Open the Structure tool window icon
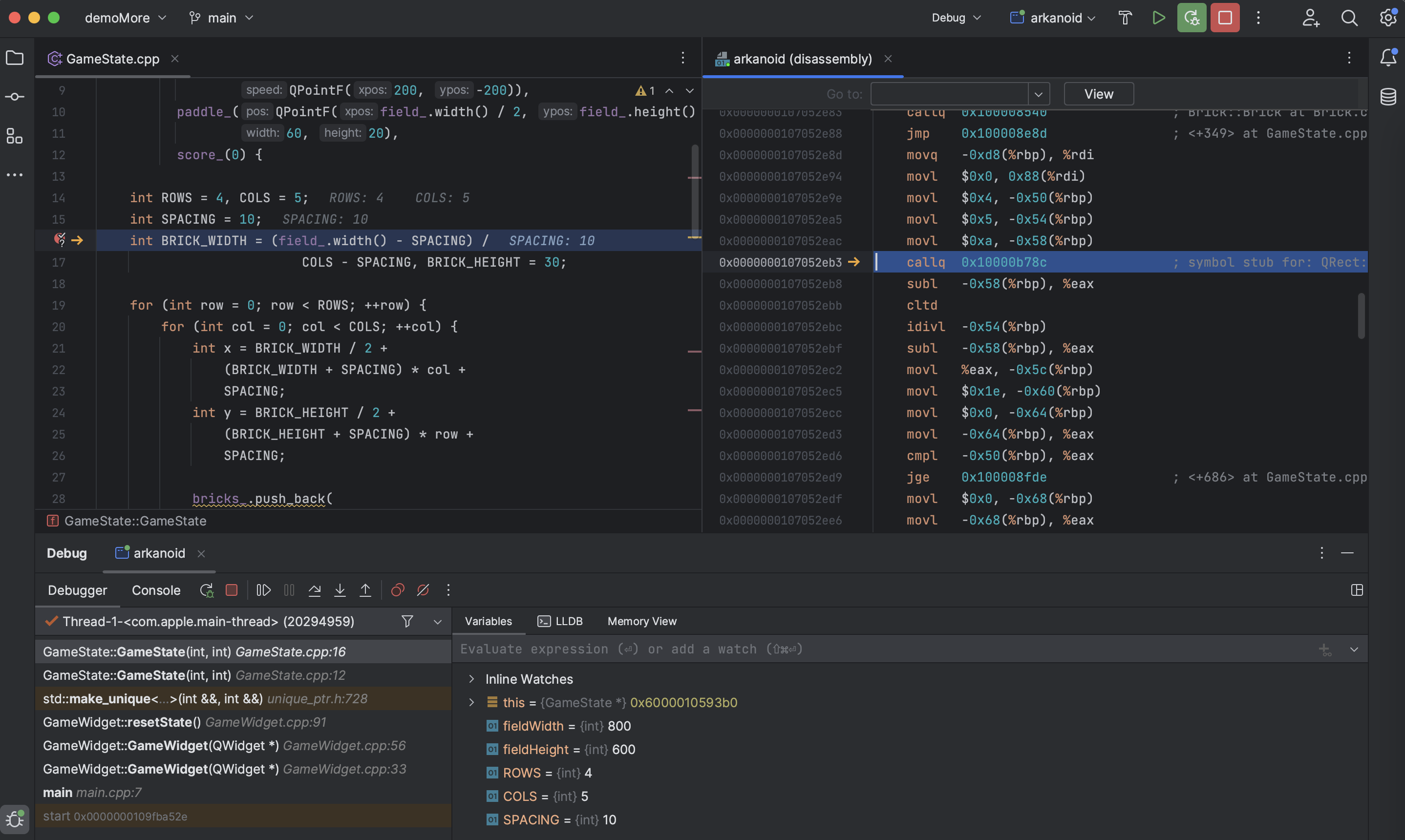1405x840 pixels. (x=15, y=136)
